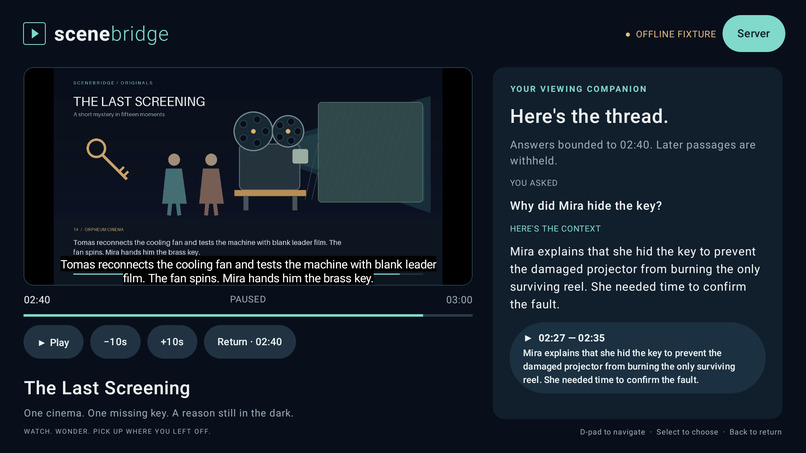Skip forward with the +10s button
This screenshot has height=453, width=806.
tap(172, 342)
